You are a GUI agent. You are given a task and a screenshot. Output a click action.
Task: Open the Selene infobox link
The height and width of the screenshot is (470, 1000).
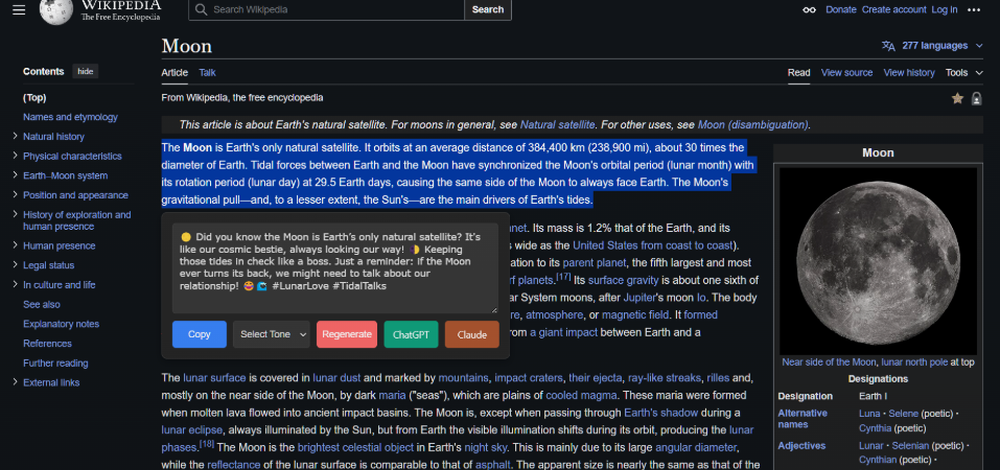903,413
